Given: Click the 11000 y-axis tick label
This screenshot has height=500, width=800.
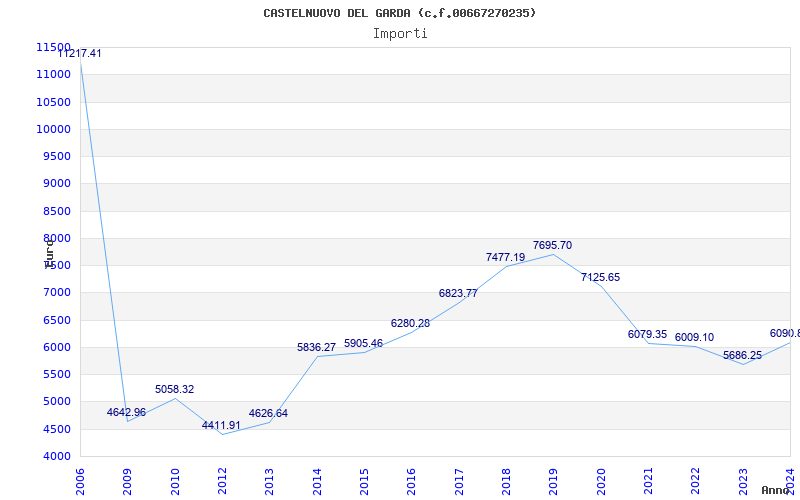Looking at the screenshot, I should (53, 74).
